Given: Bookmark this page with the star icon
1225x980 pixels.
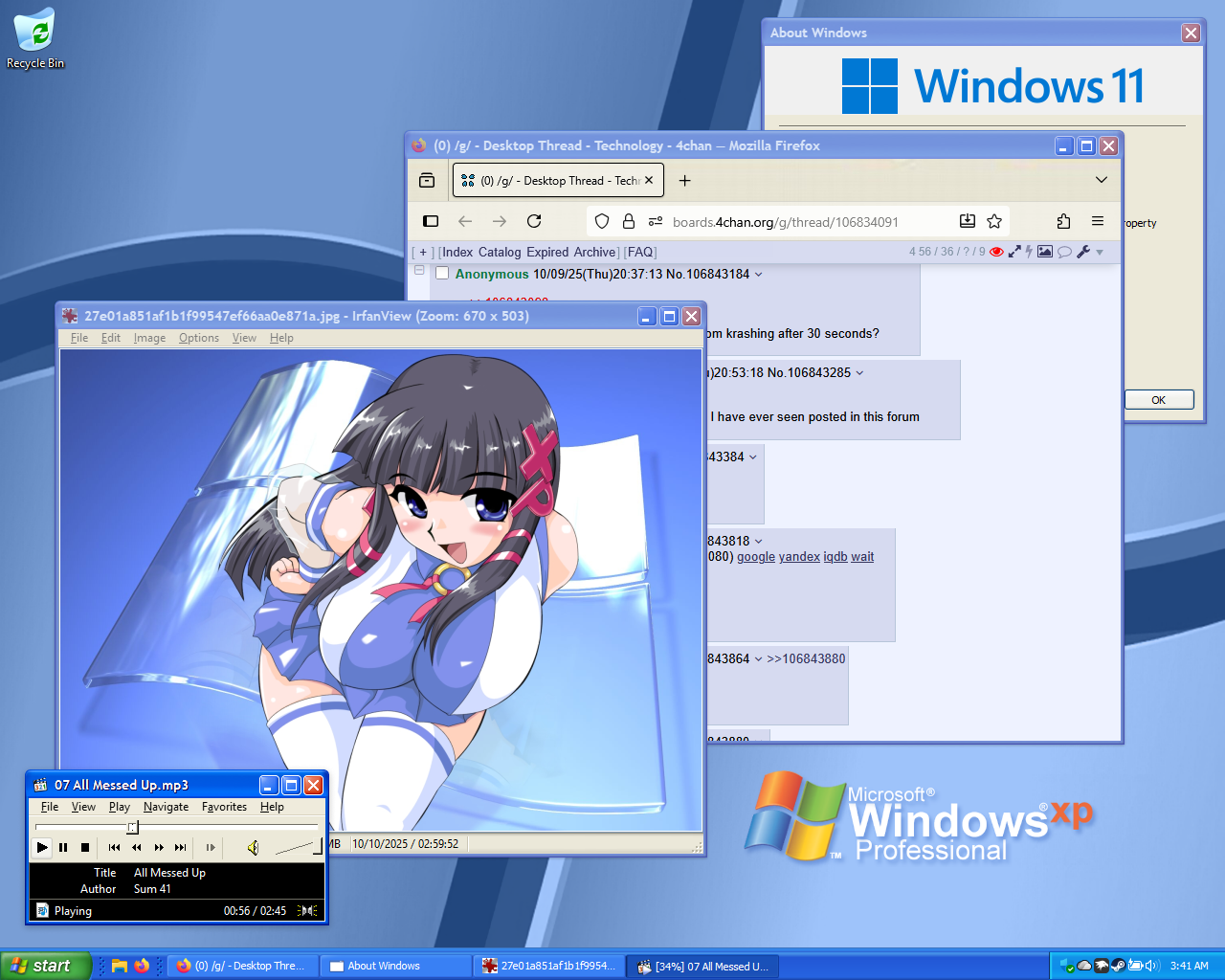Looking at the screenshot, I should [994, 221].
